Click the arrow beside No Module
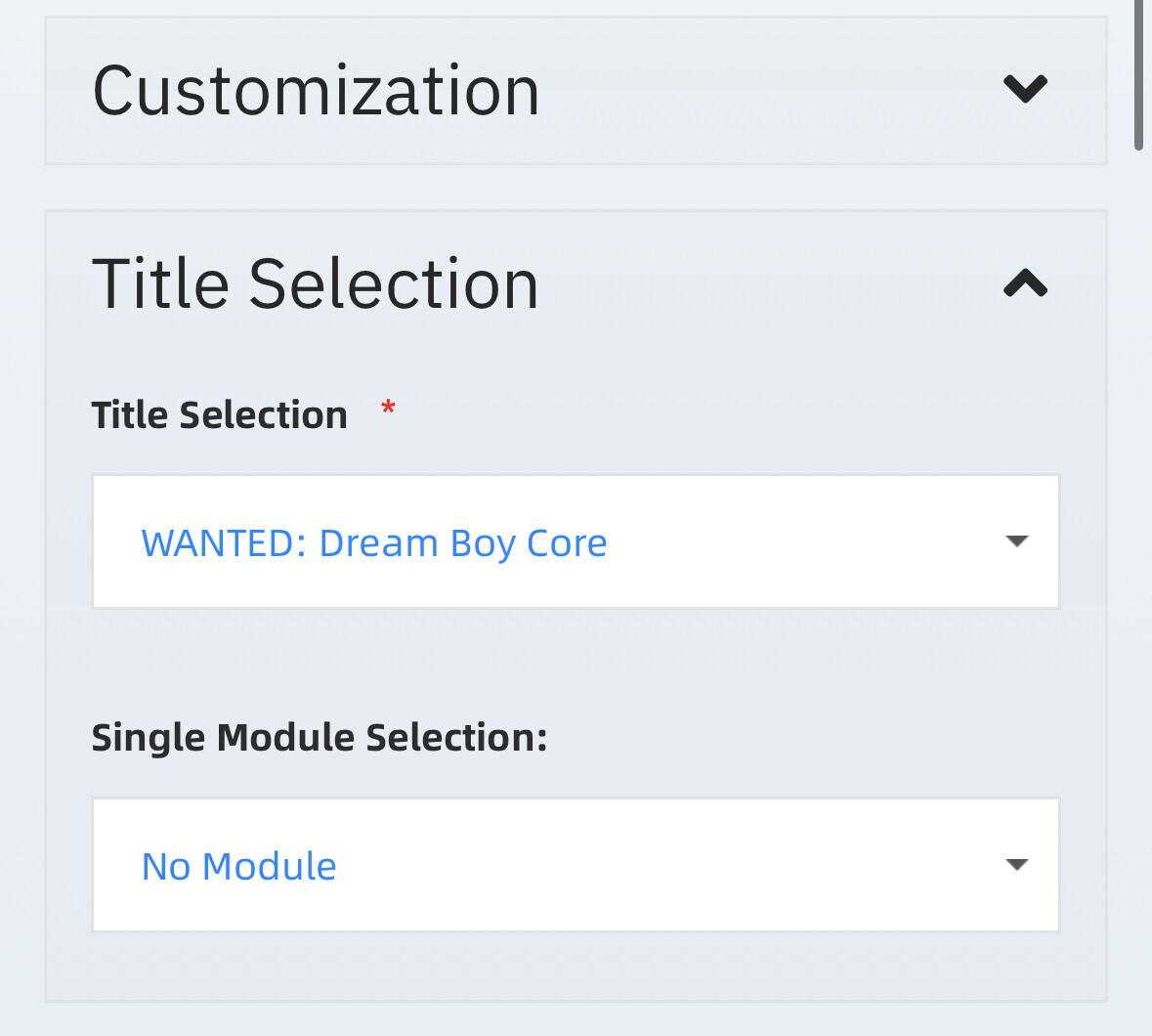 pos(1017,865)
